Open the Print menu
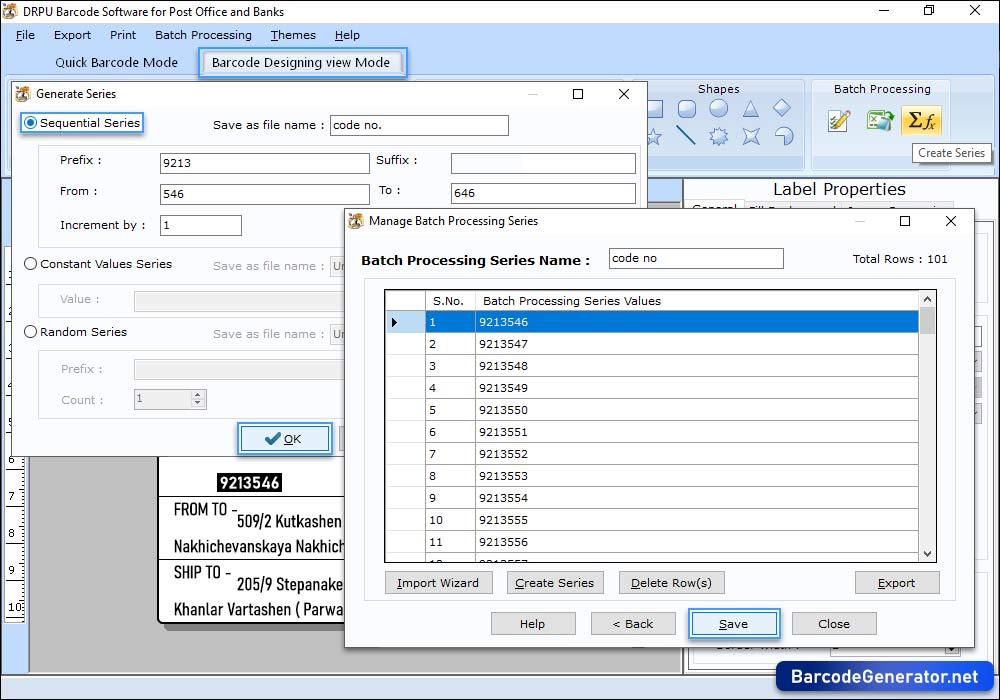 [x=122, y=35]
